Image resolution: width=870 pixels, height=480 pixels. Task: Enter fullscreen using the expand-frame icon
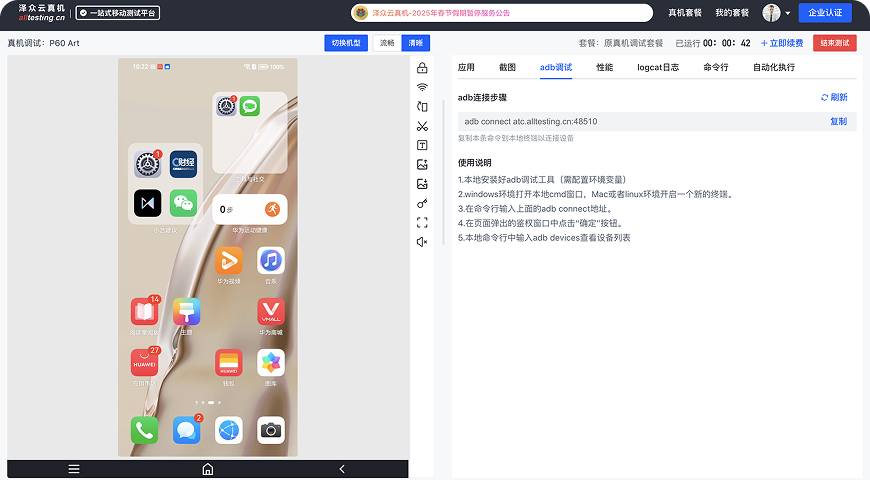click(422, 222)
